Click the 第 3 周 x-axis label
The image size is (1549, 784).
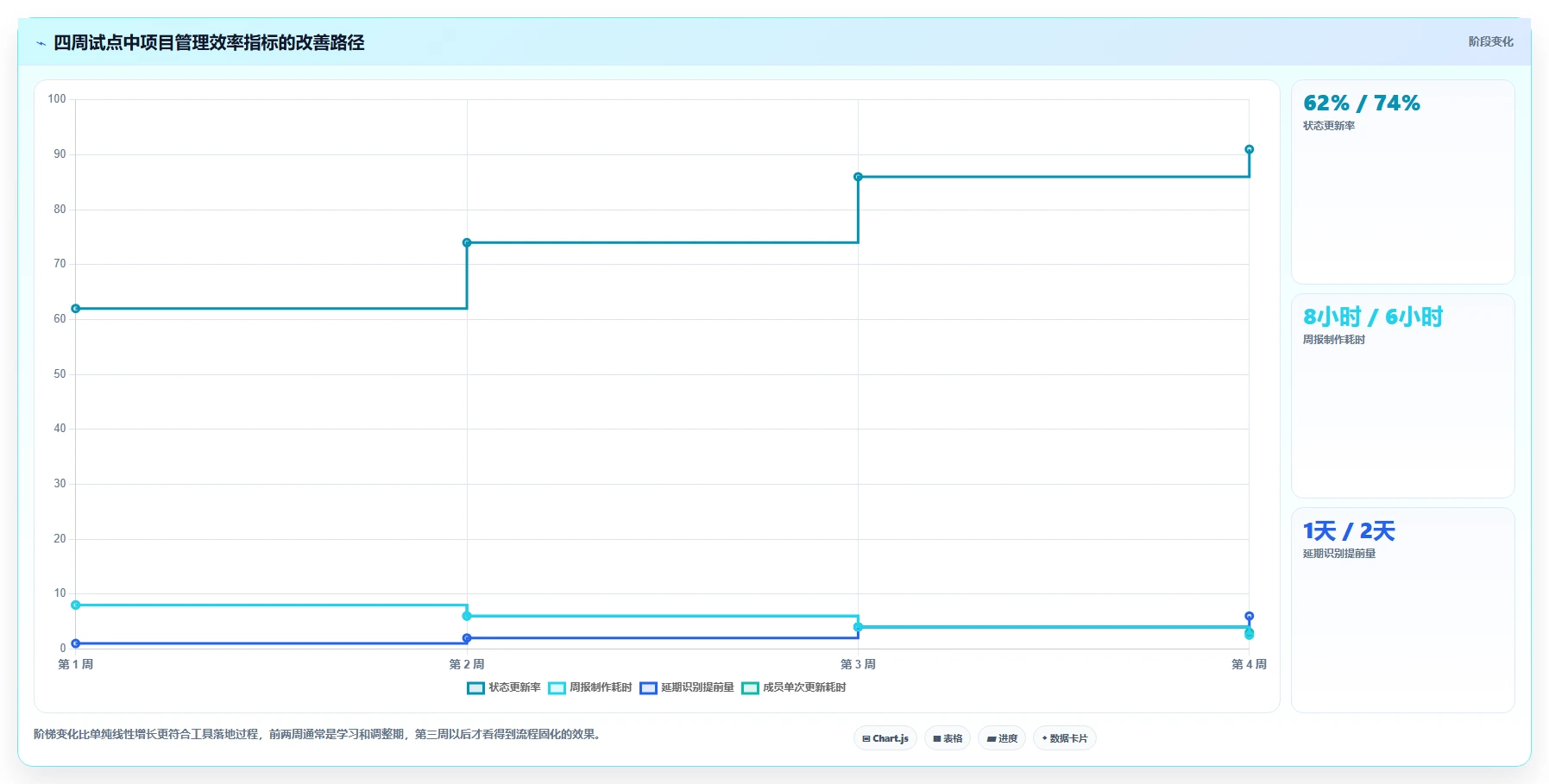[858, 664]
